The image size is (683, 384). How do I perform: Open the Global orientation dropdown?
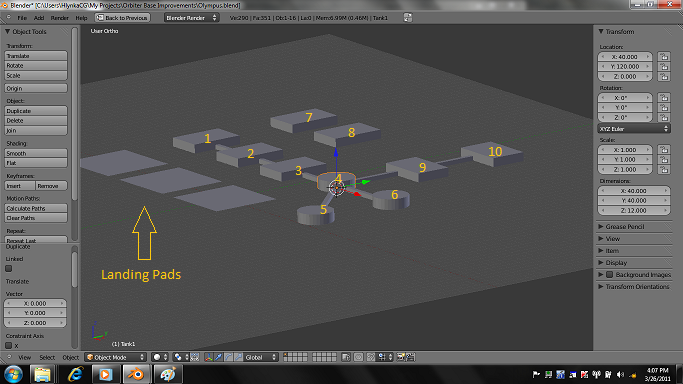point(260,357)
